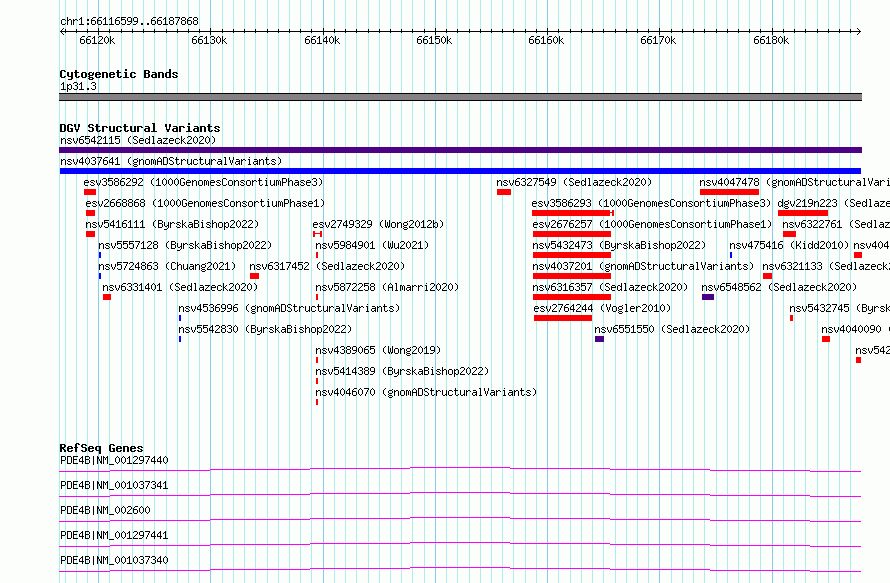
Task: Open nsv6327549 (Sedlazeck2020) variant
Action: click(574, 182)
